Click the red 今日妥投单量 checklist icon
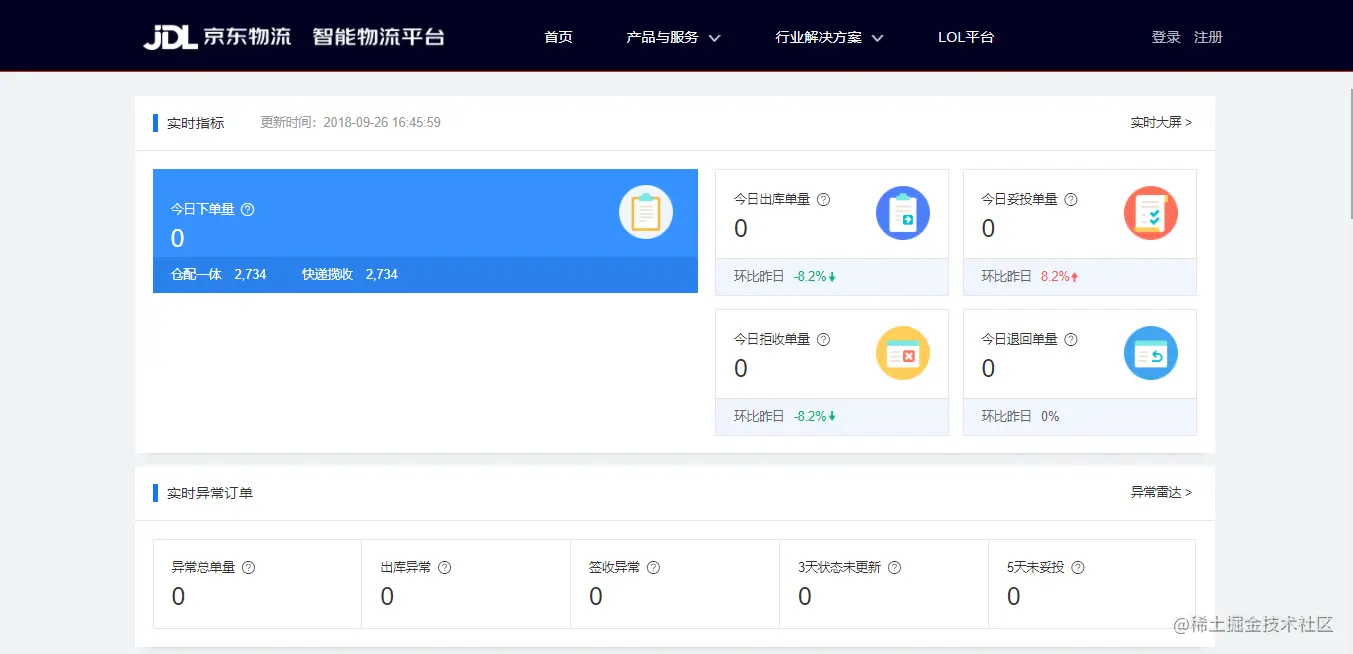Viewport: 1353px width, 654px height. (1151, 213)
